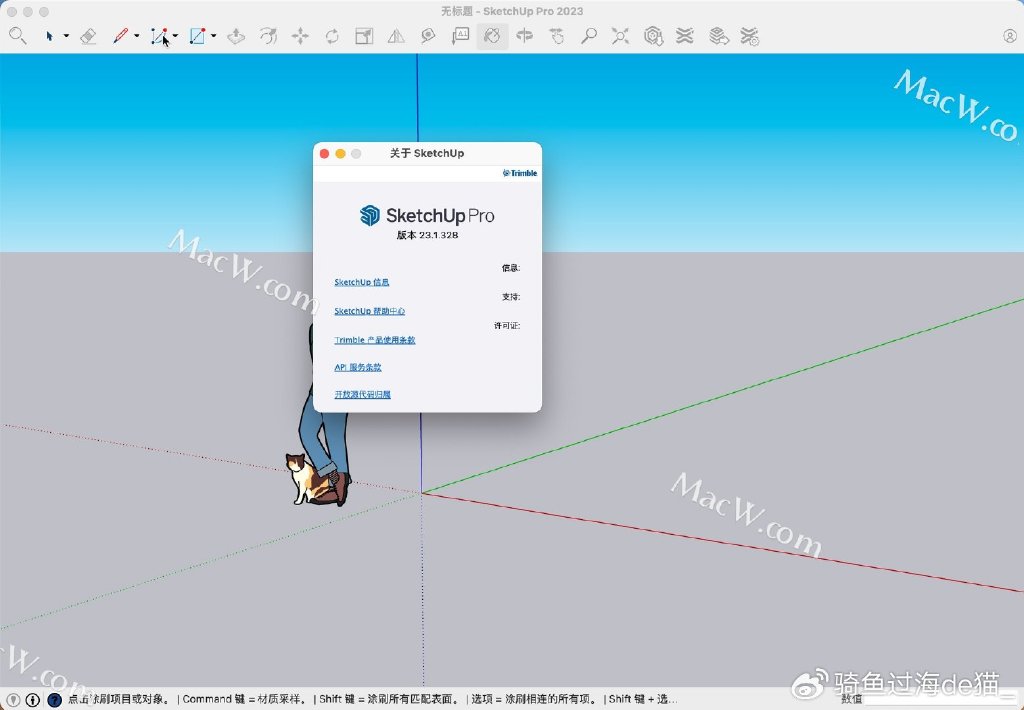Open Extension Warehouse icon
Image resolution: width=1024 pixels, height=710 pixels.
tap(684, 36)
